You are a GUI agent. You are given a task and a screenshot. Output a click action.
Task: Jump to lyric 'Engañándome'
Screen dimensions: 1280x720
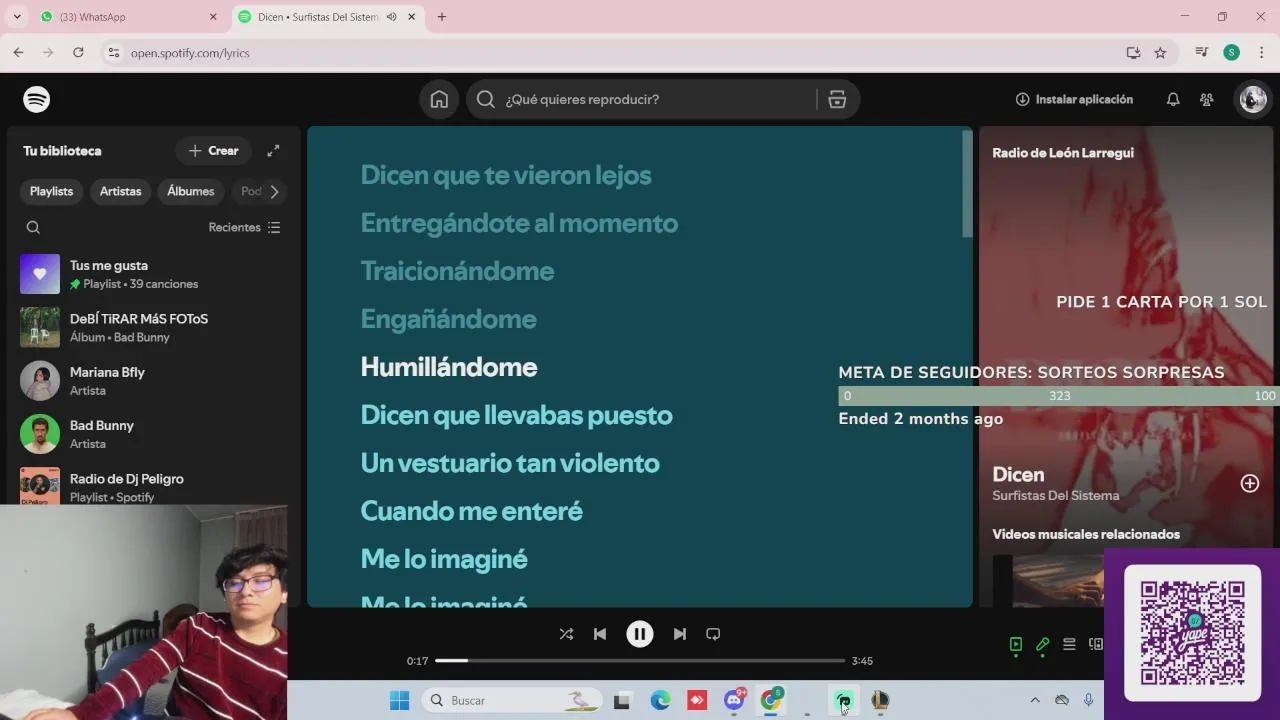tap(448, 319)
